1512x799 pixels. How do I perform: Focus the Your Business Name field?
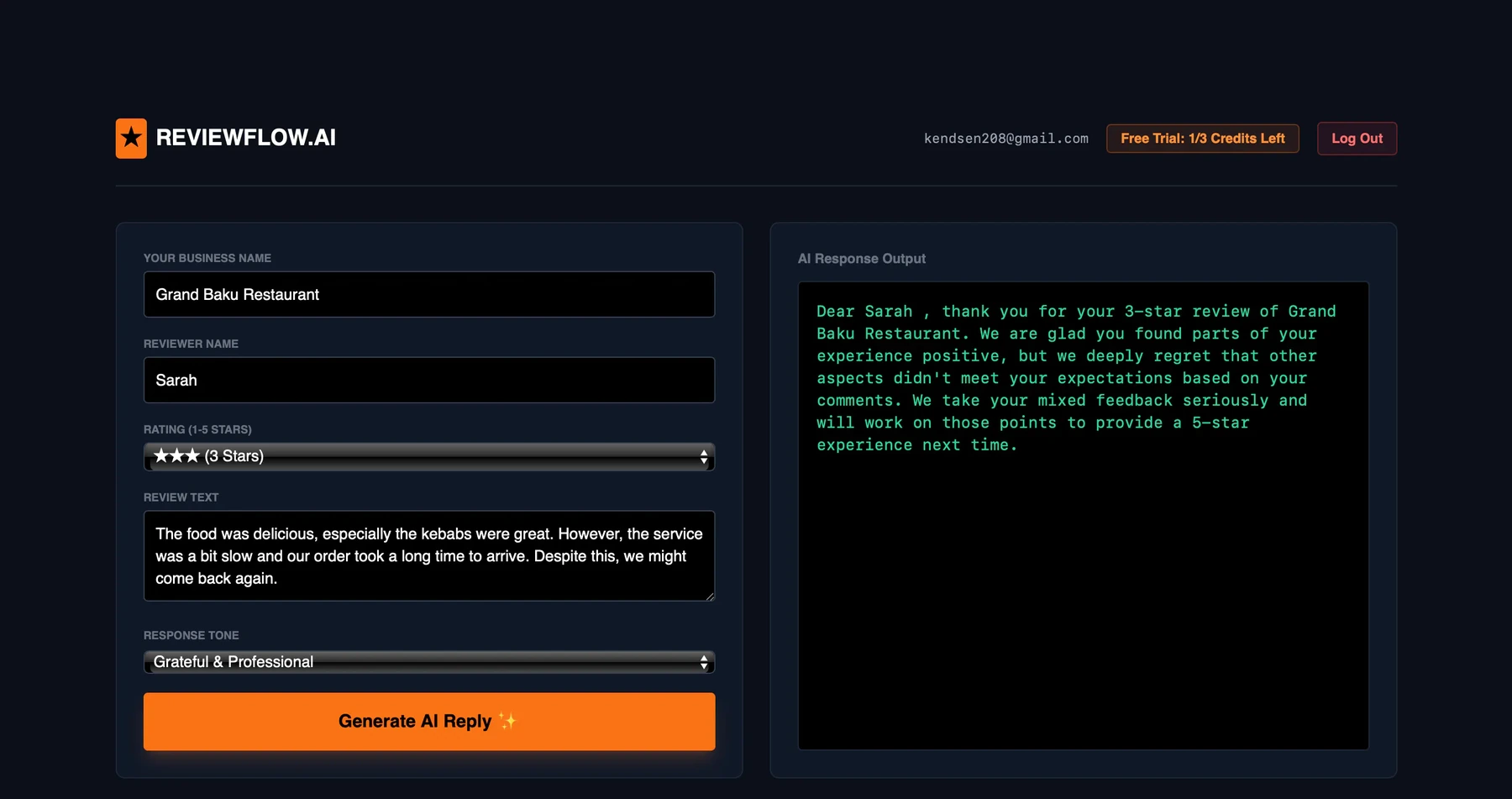(429, 294)
